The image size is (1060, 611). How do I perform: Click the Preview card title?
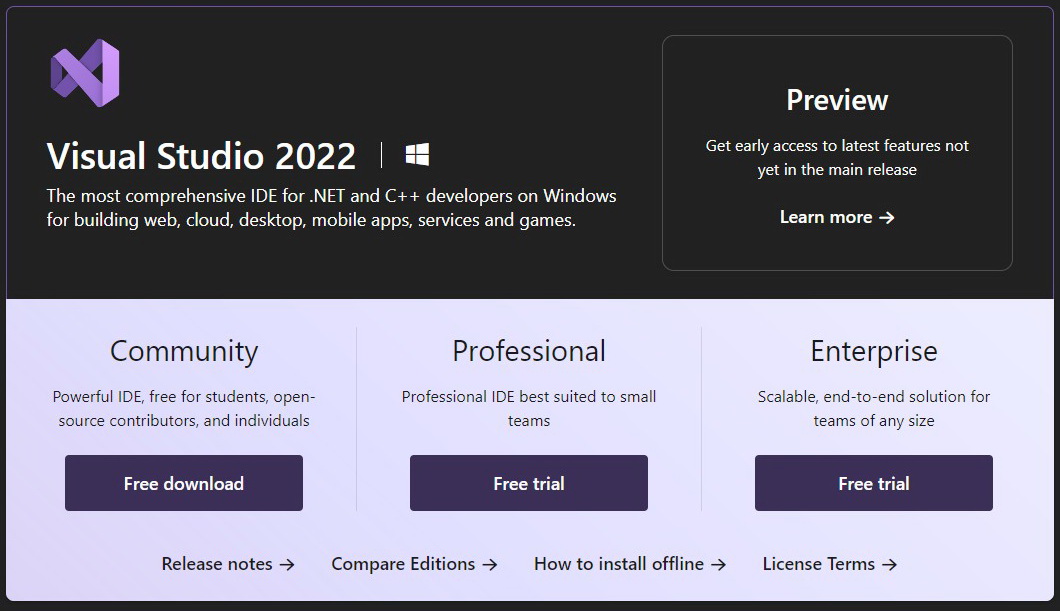837,100
